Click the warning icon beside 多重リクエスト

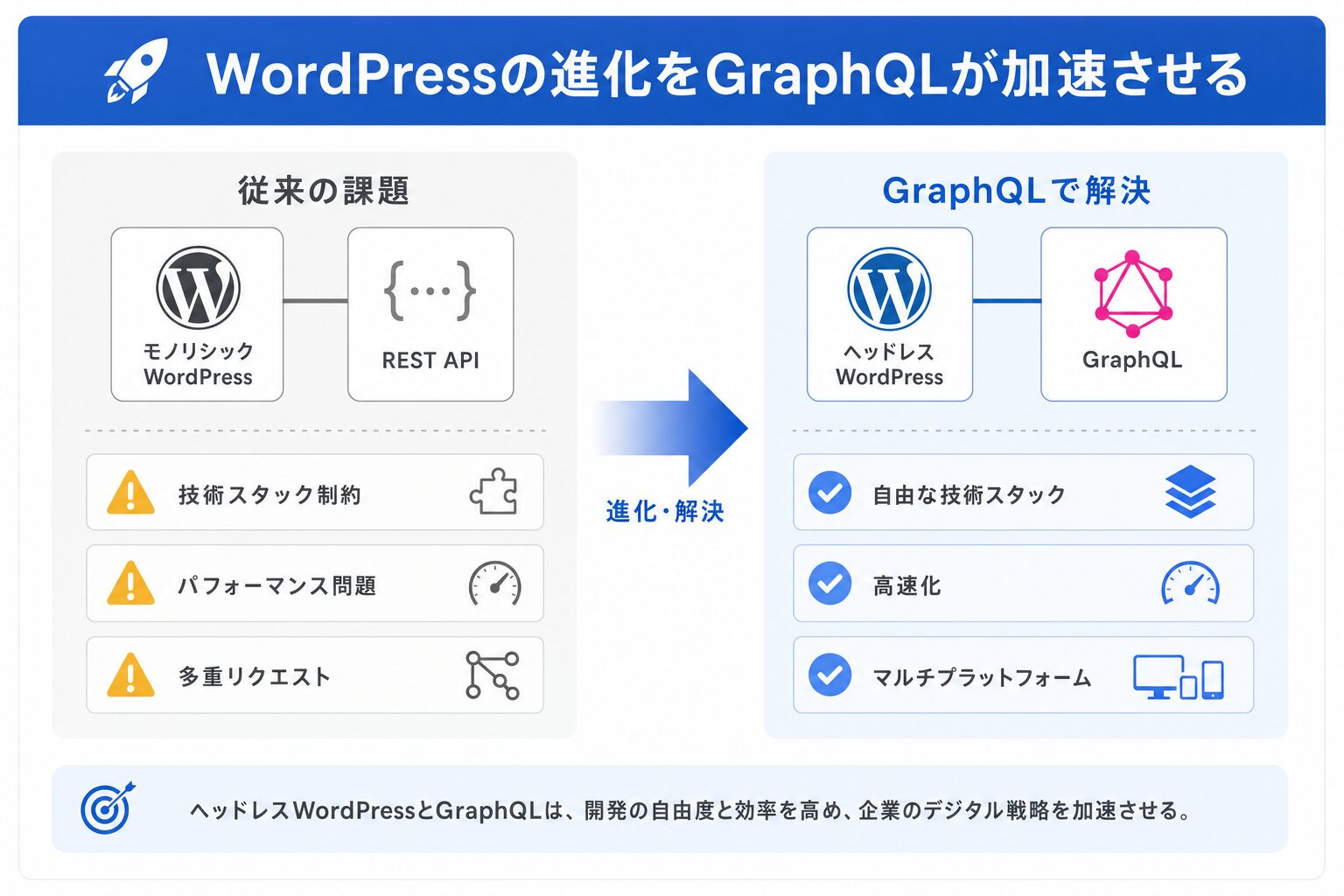pyautogui.click(x=130, y=675)
